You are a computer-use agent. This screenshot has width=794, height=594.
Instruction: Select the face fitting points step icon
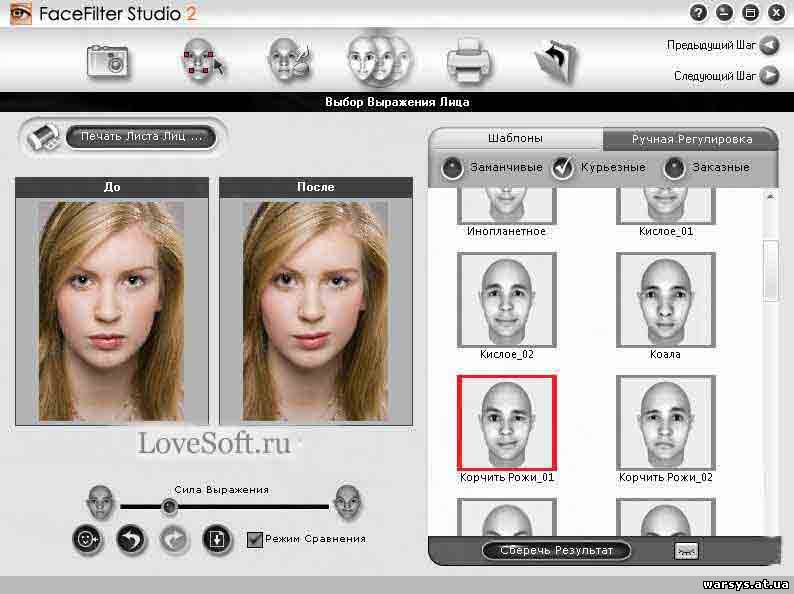(202, 61)
